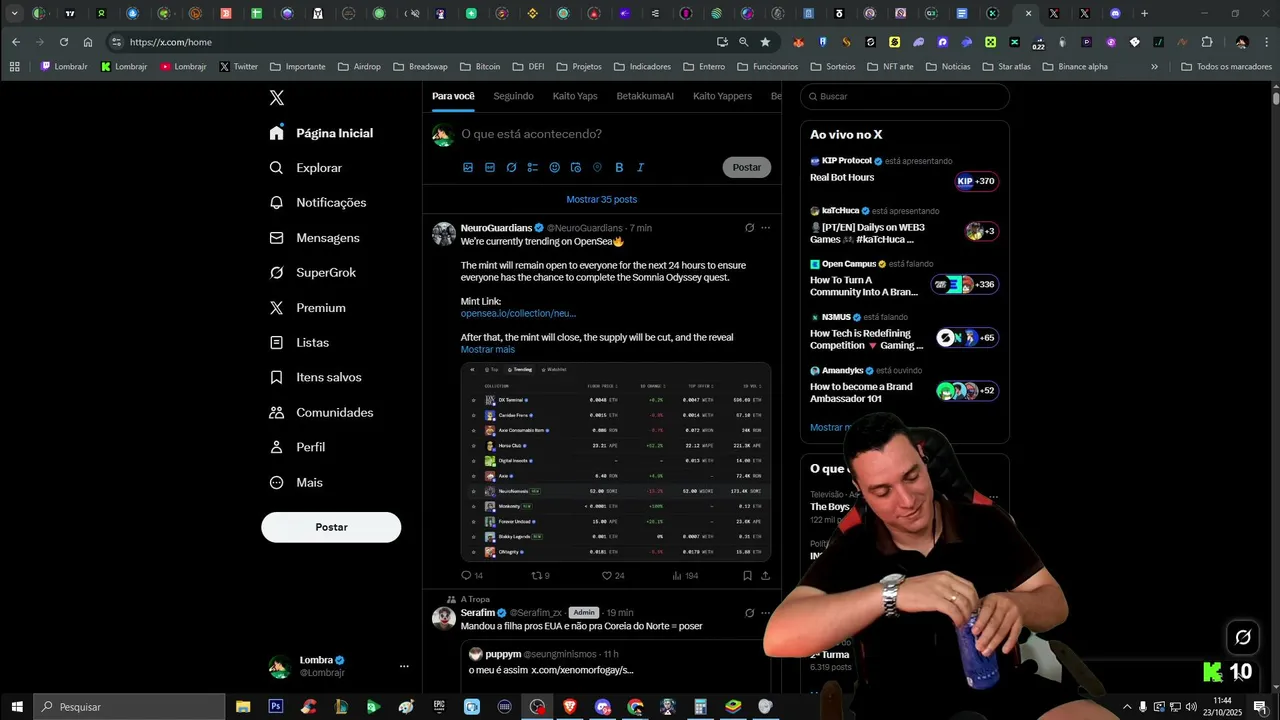Open the floating Grok button
The height and width of the screenshot is (720, 1280).
(1243, 637)
